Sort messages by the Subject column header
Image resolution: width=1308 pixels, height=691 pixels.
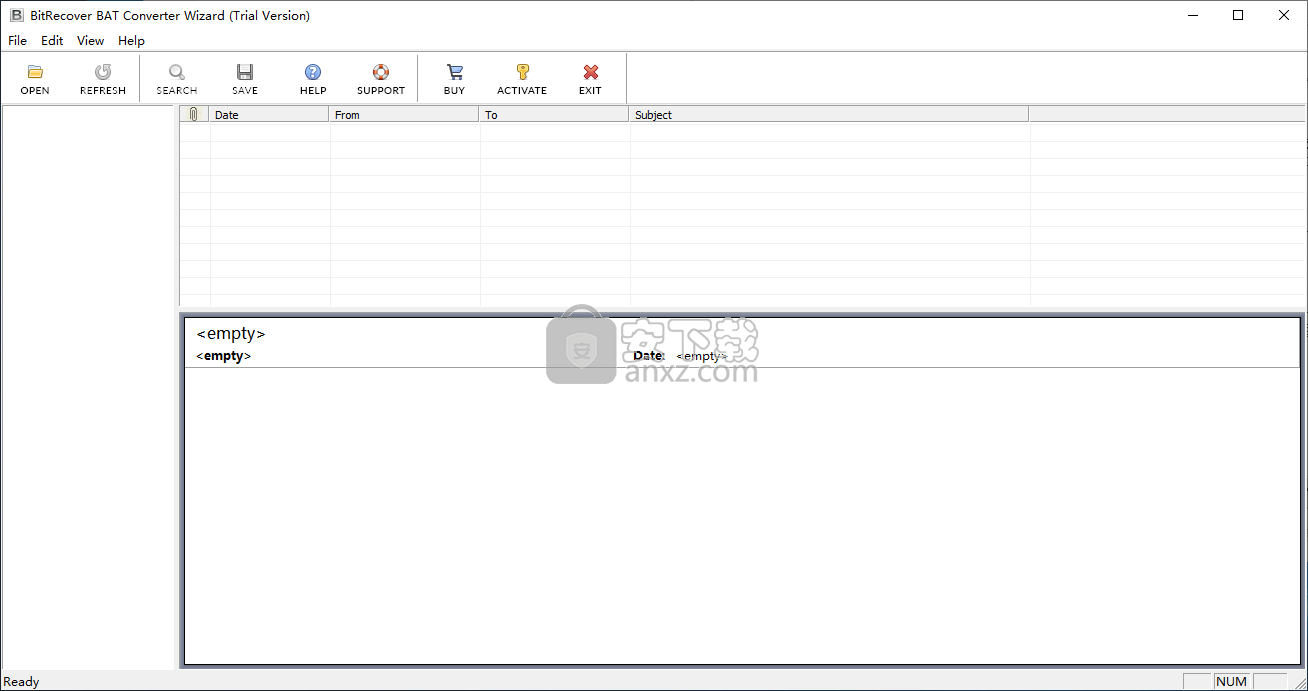pos(829,115)
